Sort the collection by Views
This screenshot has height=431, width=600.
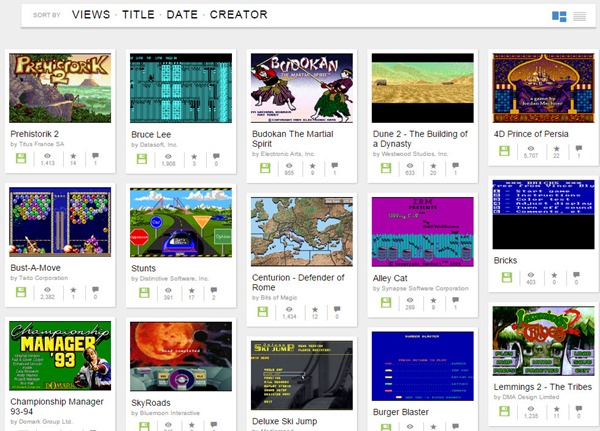pyautogui.click(x=91, y=15)
